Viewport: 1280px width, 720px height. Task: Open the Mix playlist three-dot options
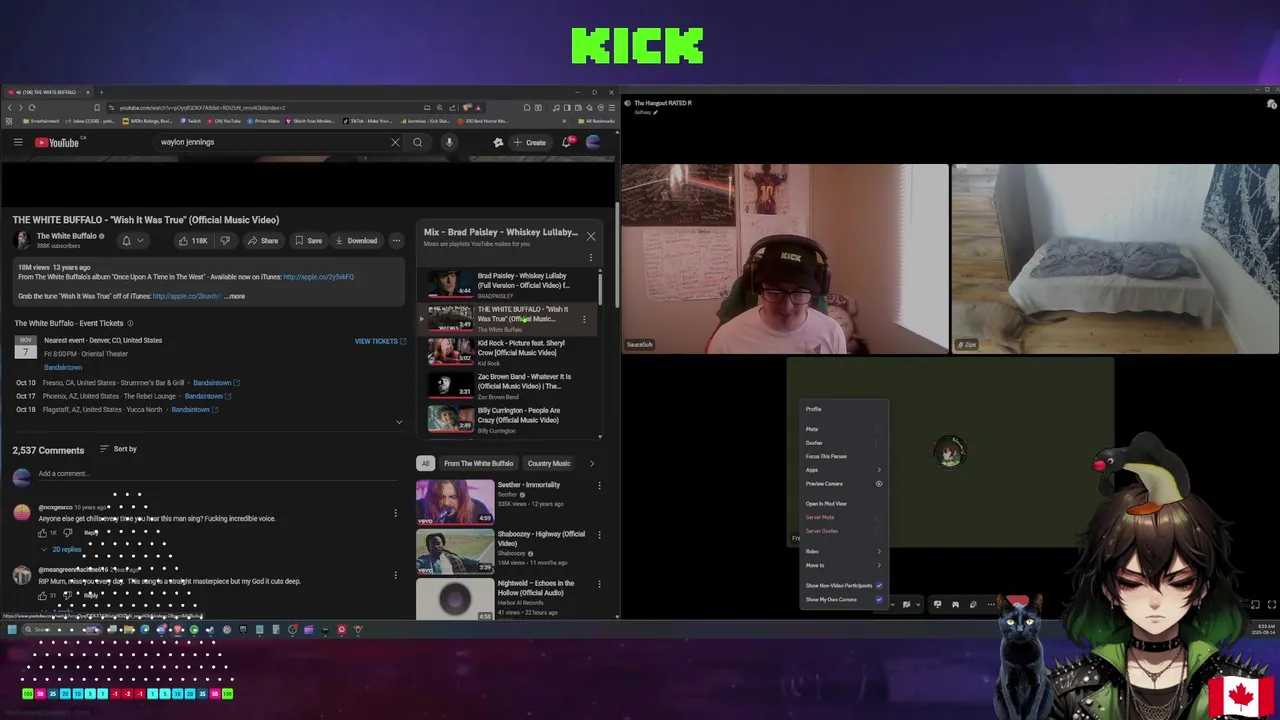pyautogui.click(x=590, y=258)
